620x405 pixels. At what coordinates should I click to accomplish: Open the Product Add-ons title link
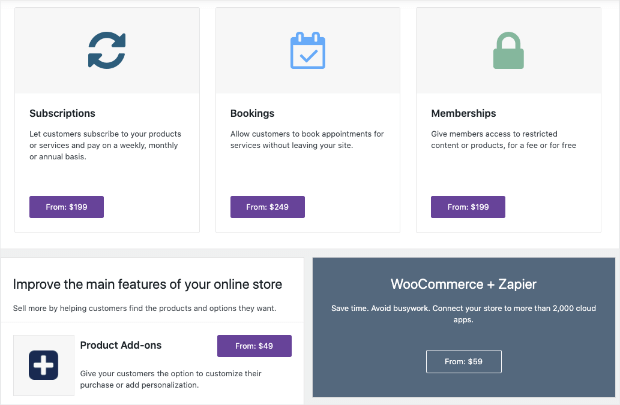pos(121,345)
